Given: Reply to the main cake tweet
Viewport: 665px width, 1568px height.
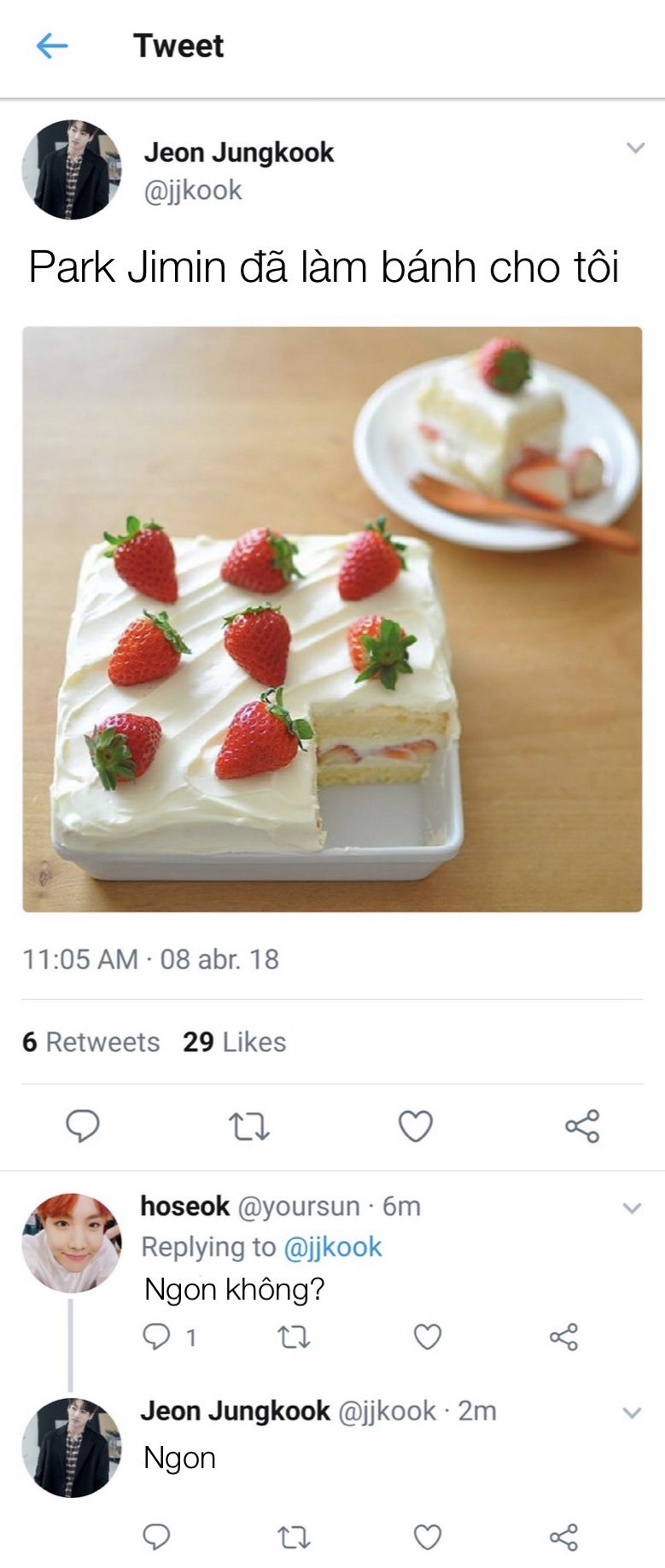Looking at the screenshot, I should [x=83, y=1126].
